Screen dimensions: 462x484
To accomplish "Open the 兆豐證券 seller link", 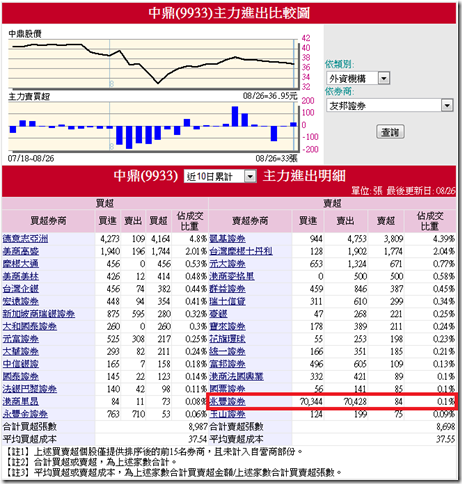I will 228,402.
